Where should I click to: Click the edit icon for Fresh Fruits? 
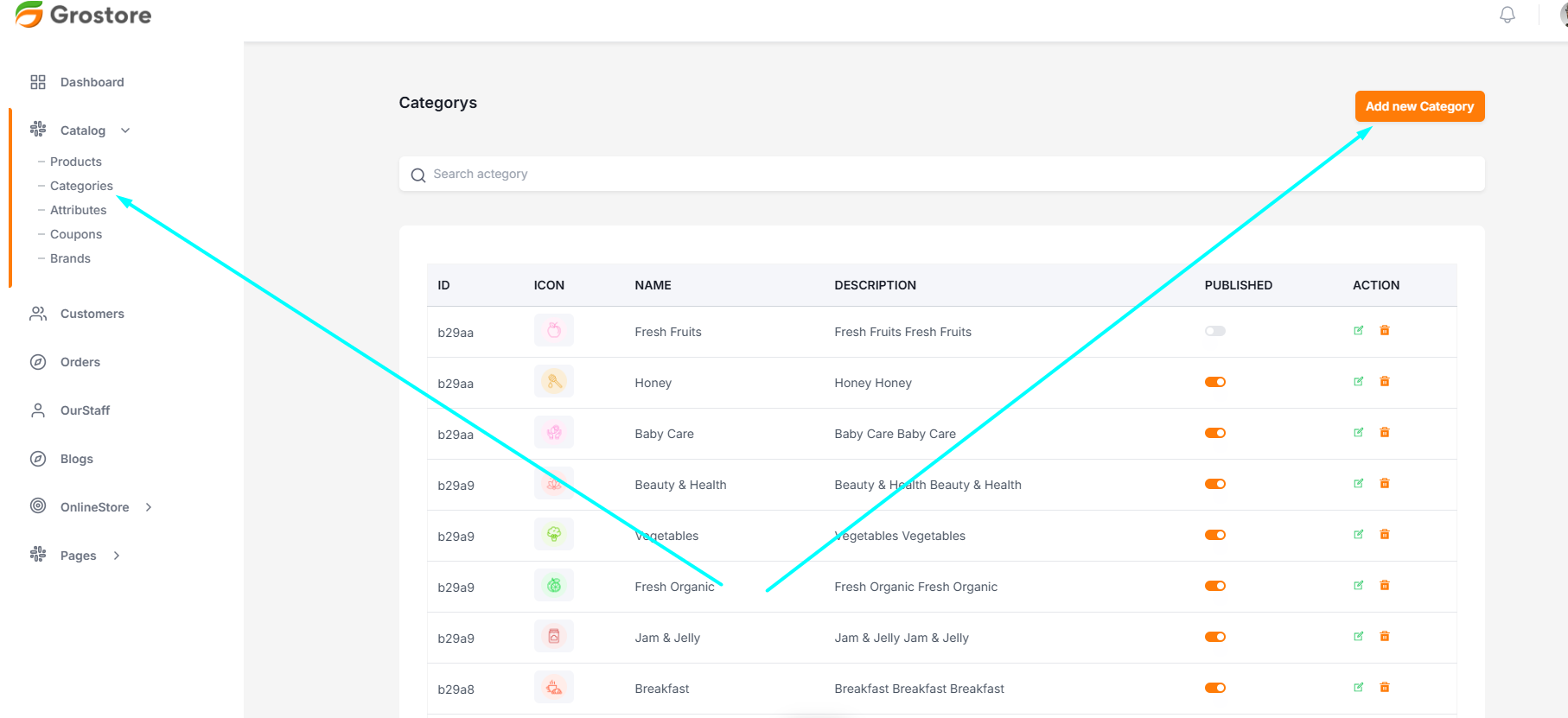[x=1358, y=331]
